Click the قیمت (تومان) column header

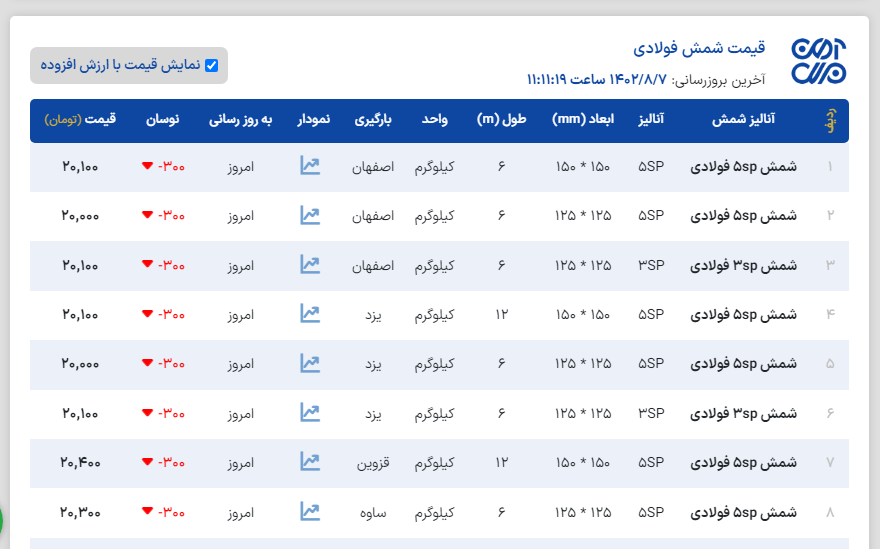(80, 120)
